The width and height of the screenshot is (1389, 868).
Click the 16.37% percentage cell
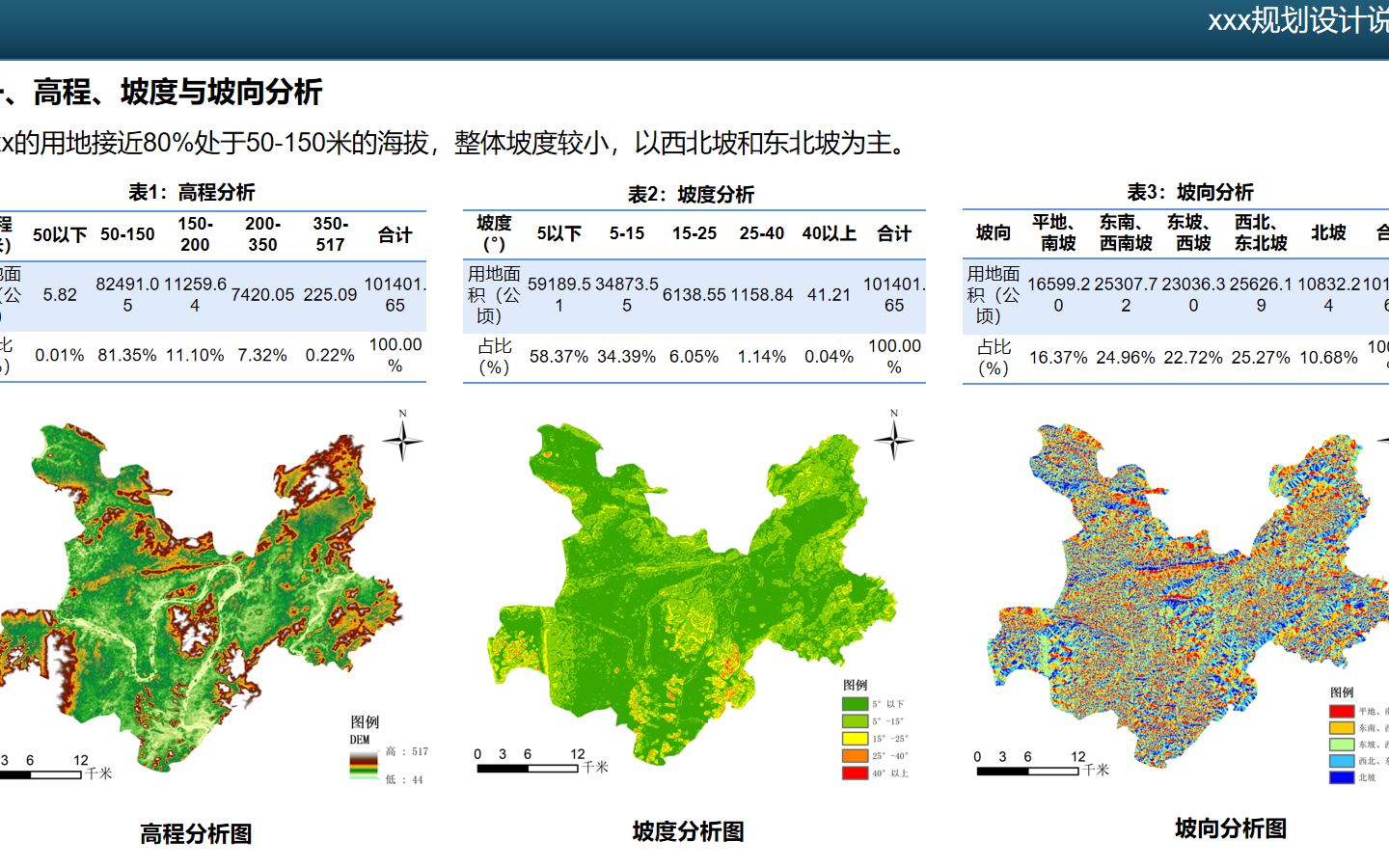1058,358
